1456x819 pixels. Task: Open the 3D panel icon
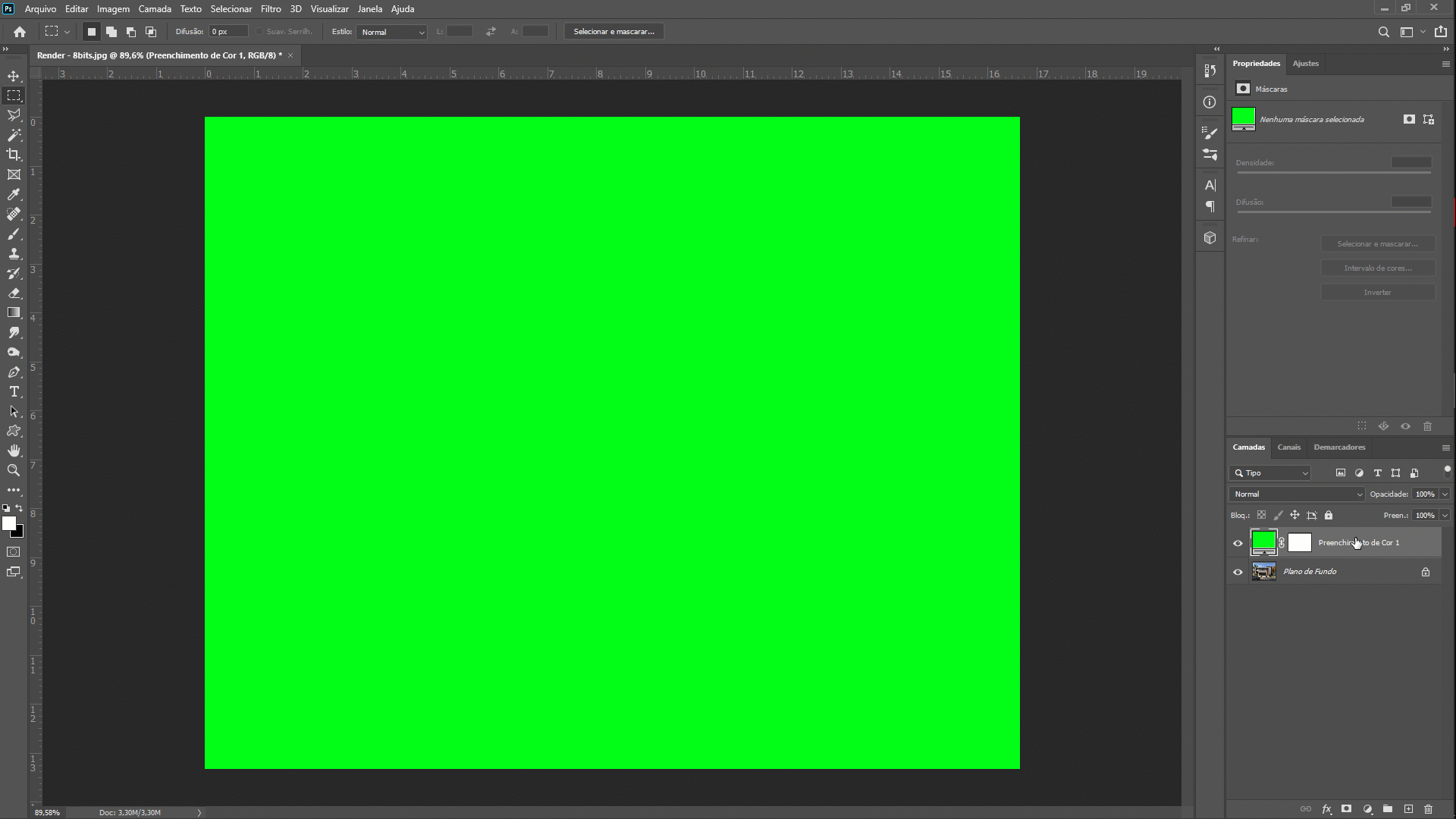[x=1210, y=238]
